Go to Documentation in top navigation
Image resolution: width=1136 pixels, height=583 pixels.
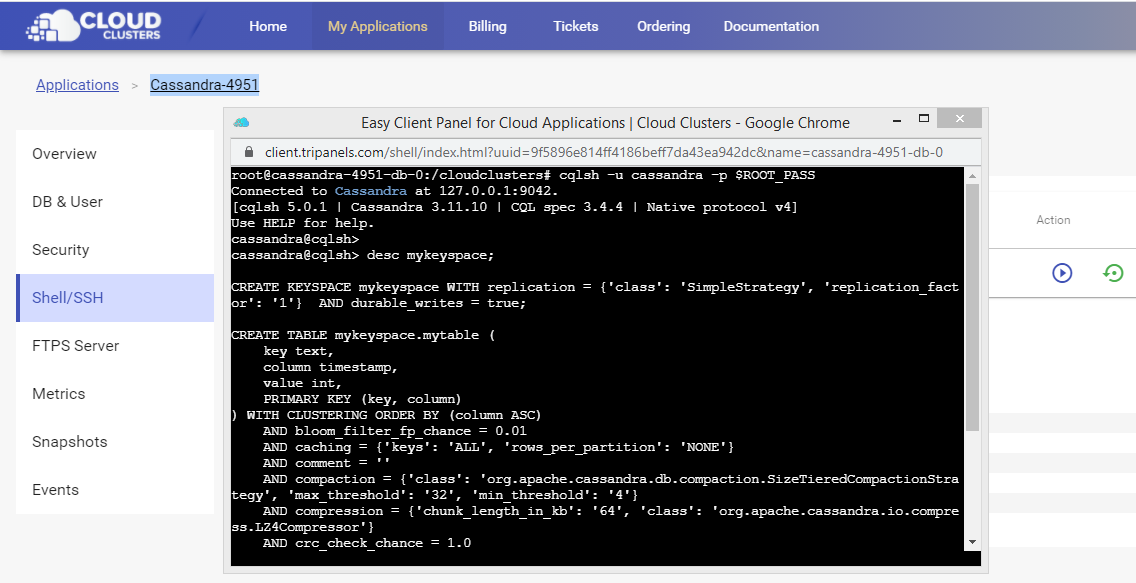[x=771, y=26]
